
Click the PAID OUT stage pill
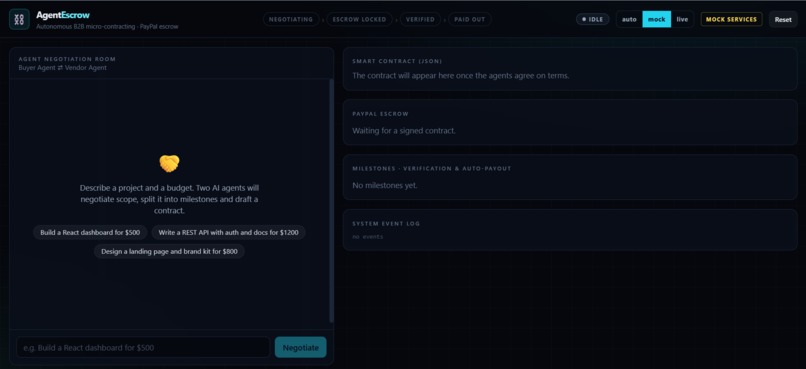(469, 20)
